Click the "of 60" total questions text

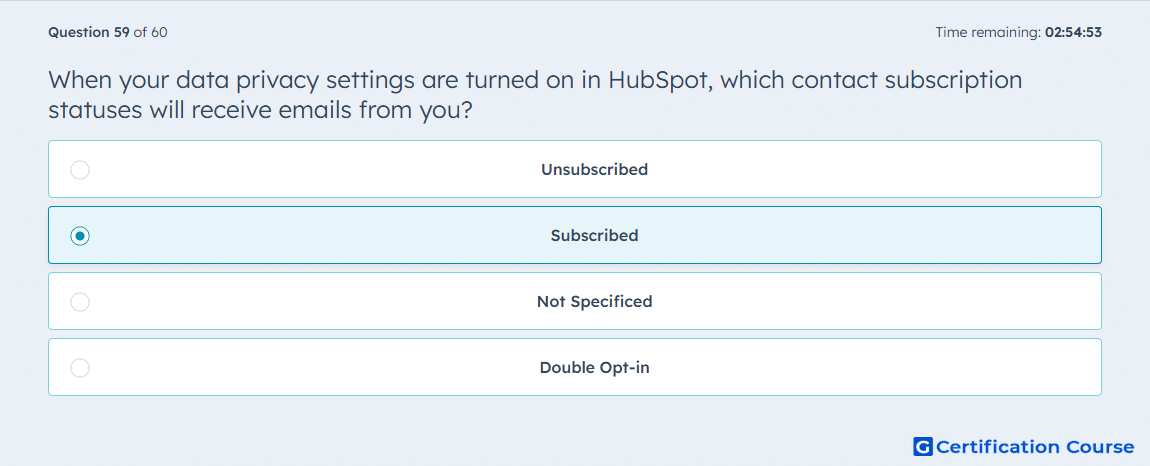coord(150,32)
